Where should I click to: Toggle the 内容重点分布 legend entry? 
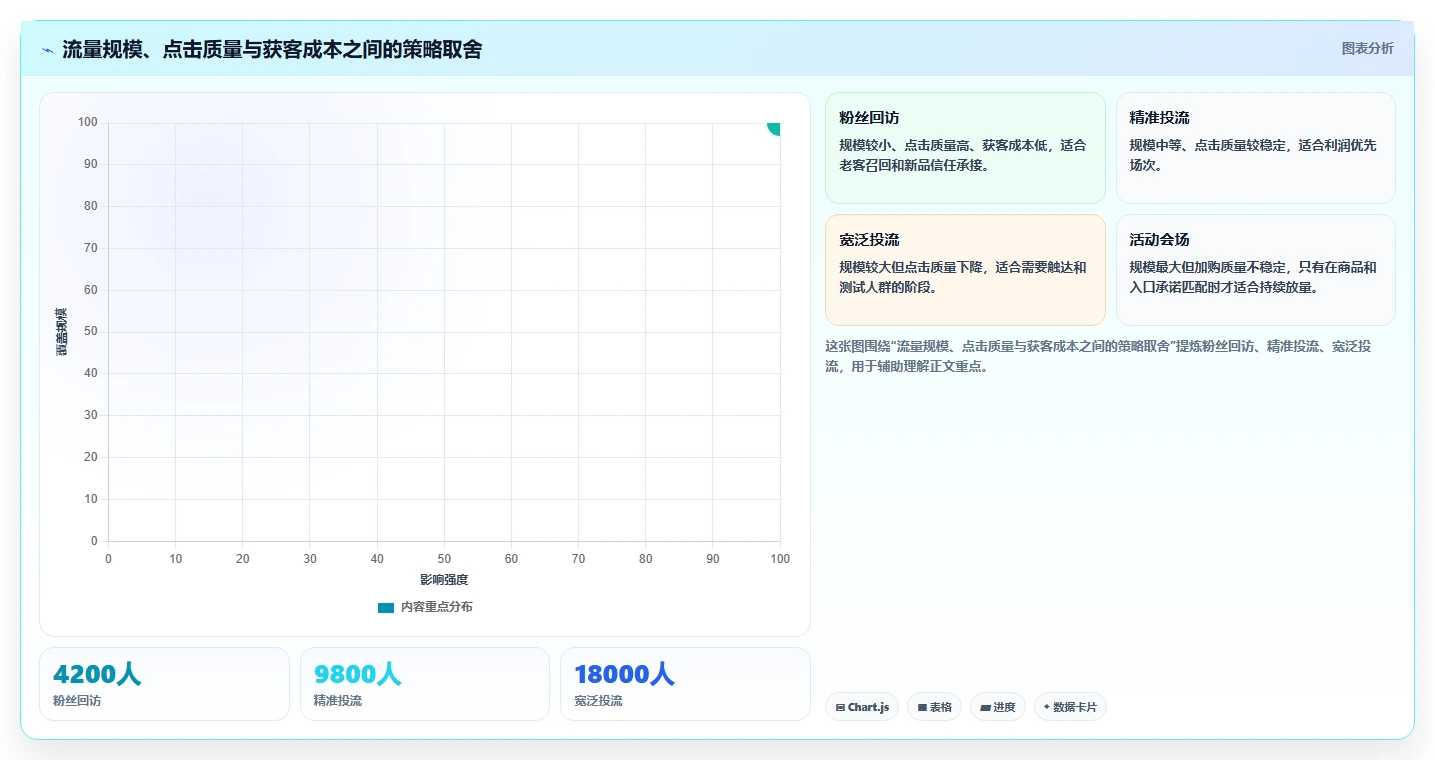pos(425,607)
